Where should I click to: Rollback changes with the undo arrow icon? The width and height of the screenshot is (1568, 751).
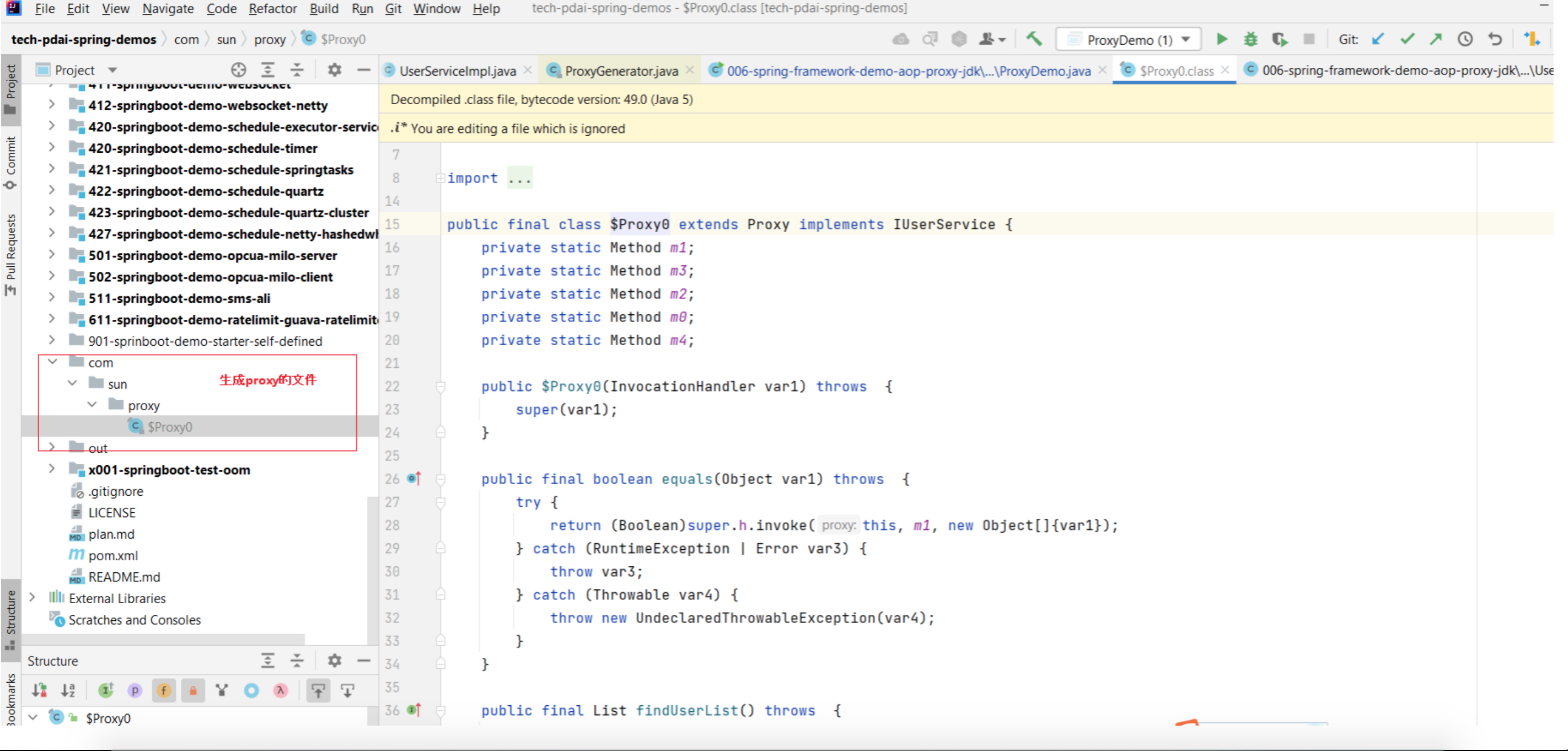click(1495, 40)
